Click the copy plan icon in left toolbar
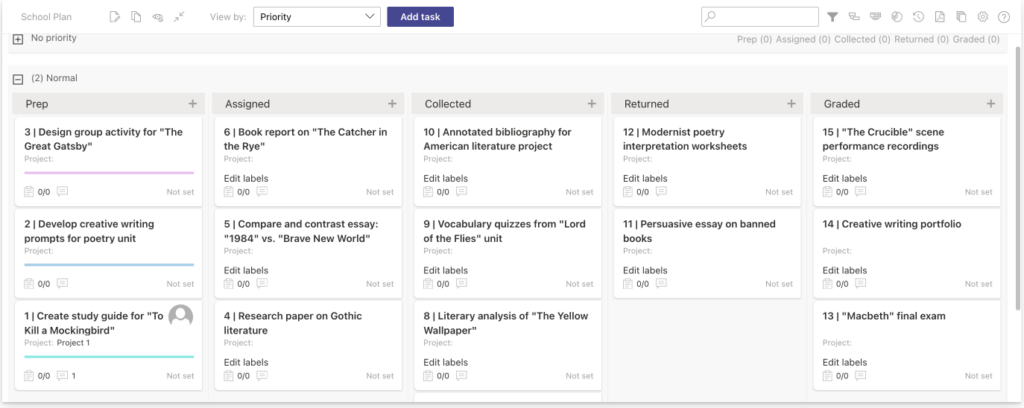The height and width of the screenshot is (408, 1024). coord(136,17)
